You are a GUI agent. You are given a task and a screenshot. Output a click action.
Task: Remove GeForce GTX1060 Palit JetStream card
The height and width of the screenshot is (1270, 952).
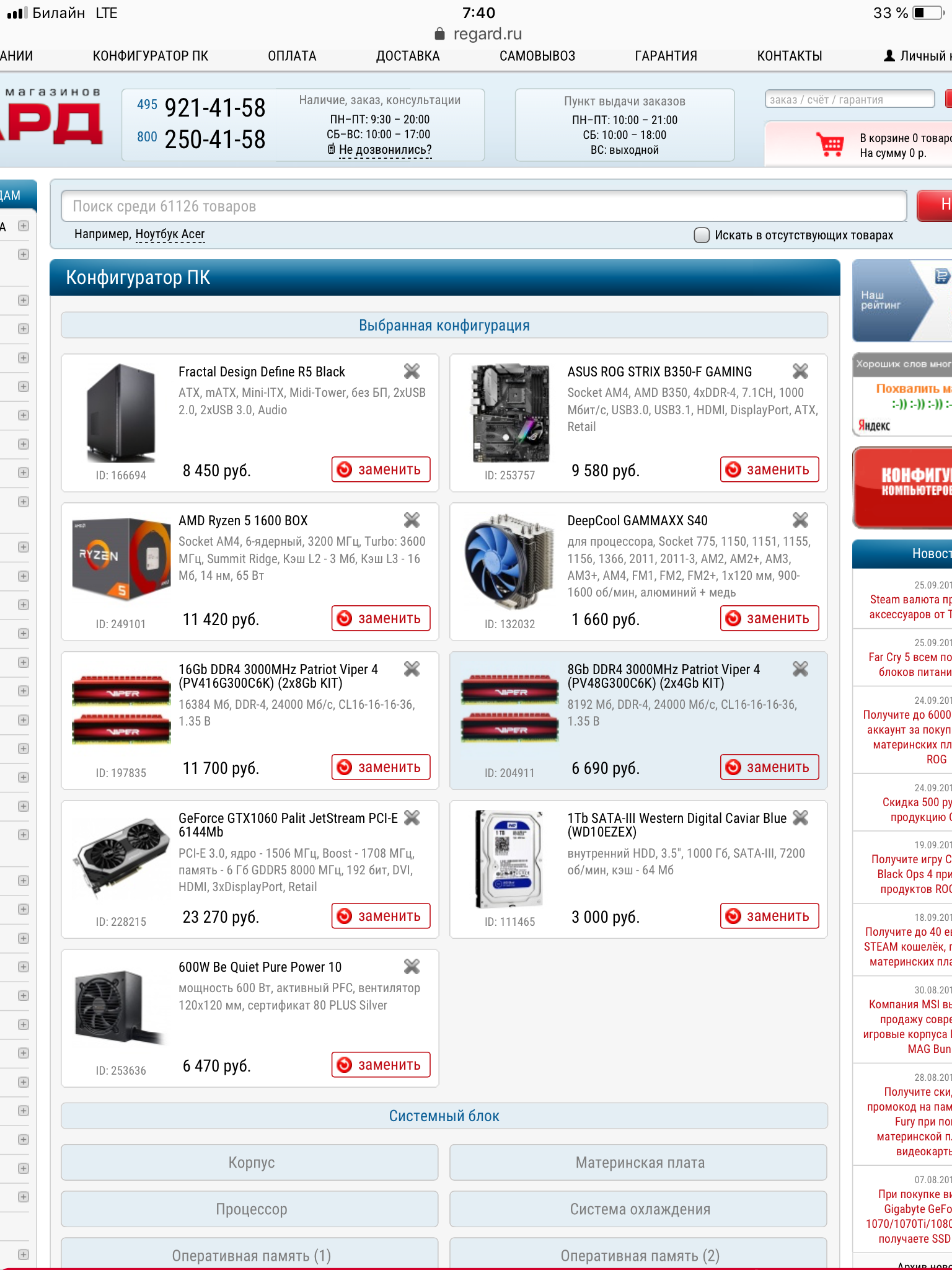tap(412, 817)
